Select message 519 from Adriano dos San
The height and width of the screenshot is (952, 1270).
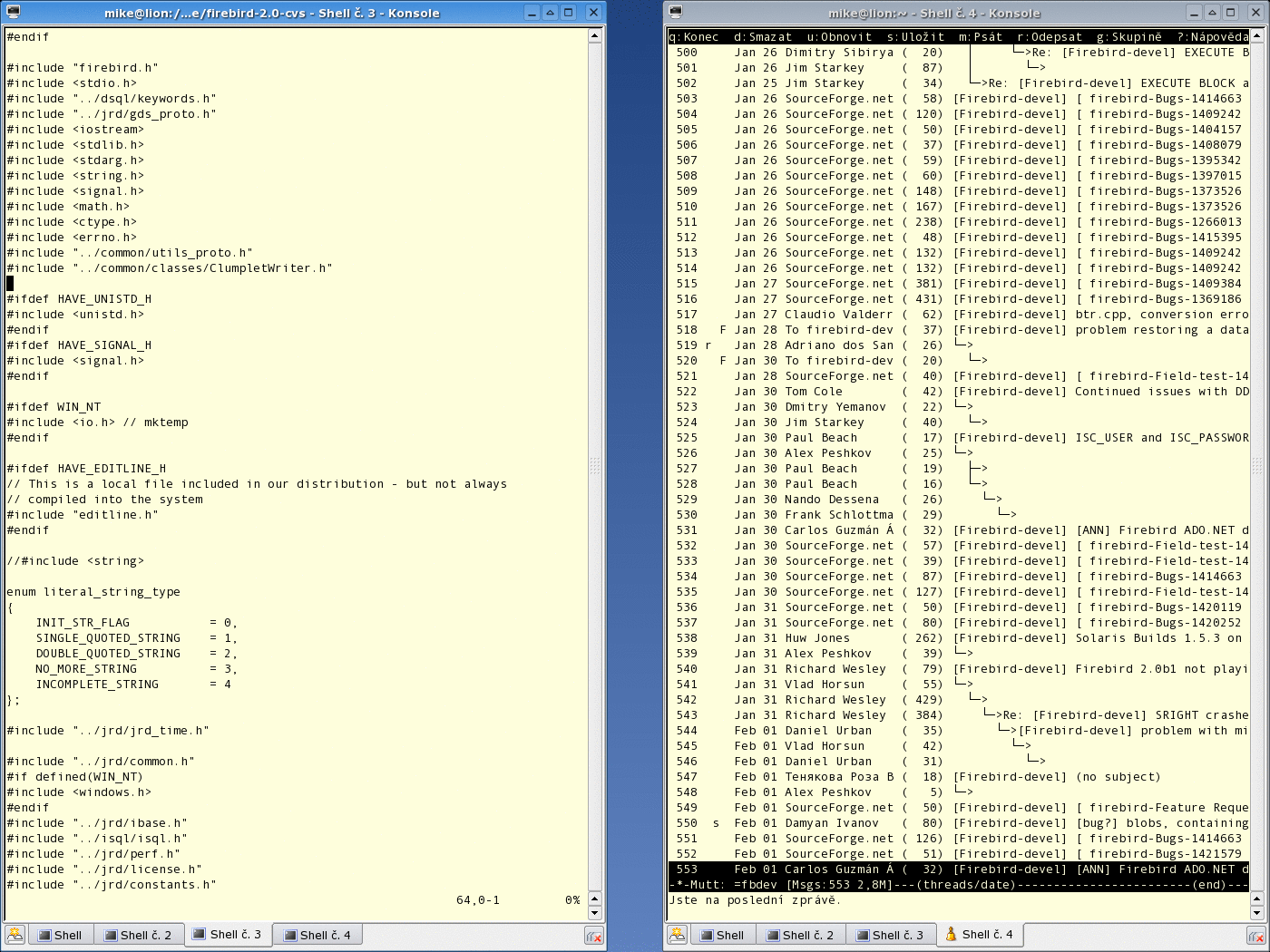click(x=959, y=345)
